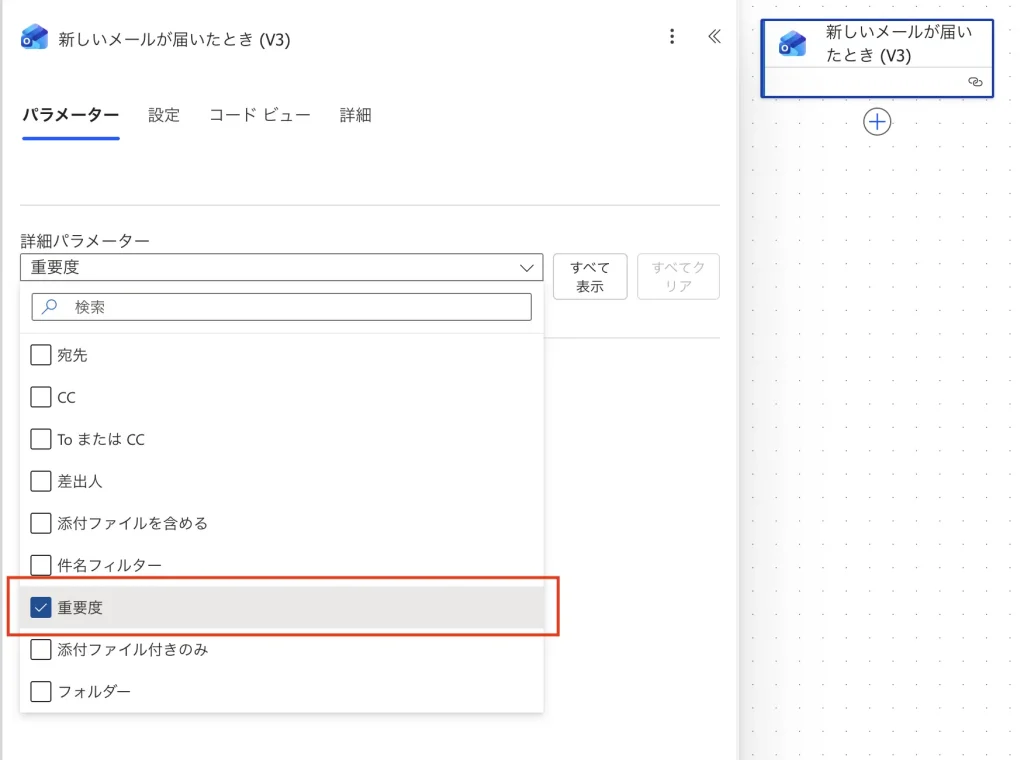
Task: Enable the 添付ファイルを含める checkbox
Action: [41, 523]
